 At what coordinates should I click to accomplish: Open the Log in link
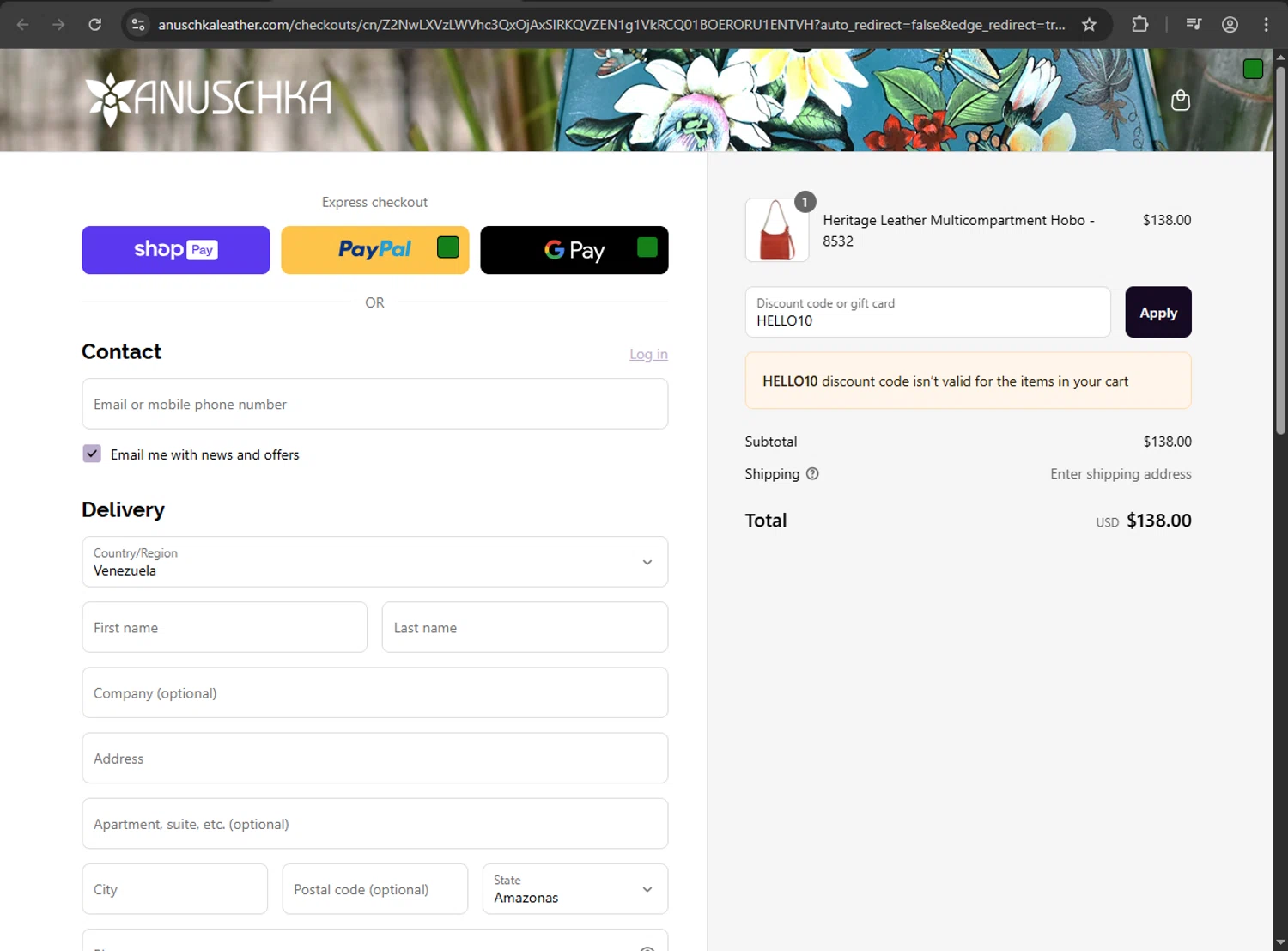[x=648, y=354]
